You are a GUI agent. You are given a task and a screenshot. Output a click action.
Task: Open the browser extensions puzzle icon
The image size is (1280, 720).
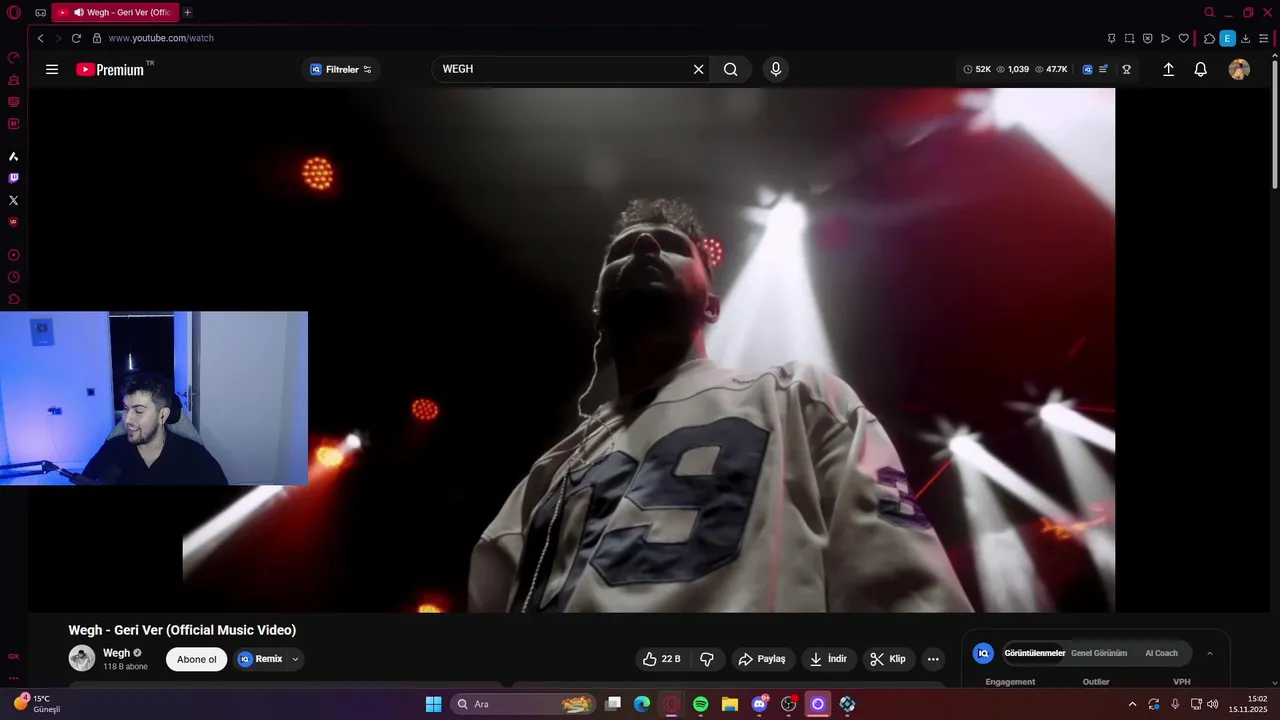pyautogui.click(x=1209, y=38)
